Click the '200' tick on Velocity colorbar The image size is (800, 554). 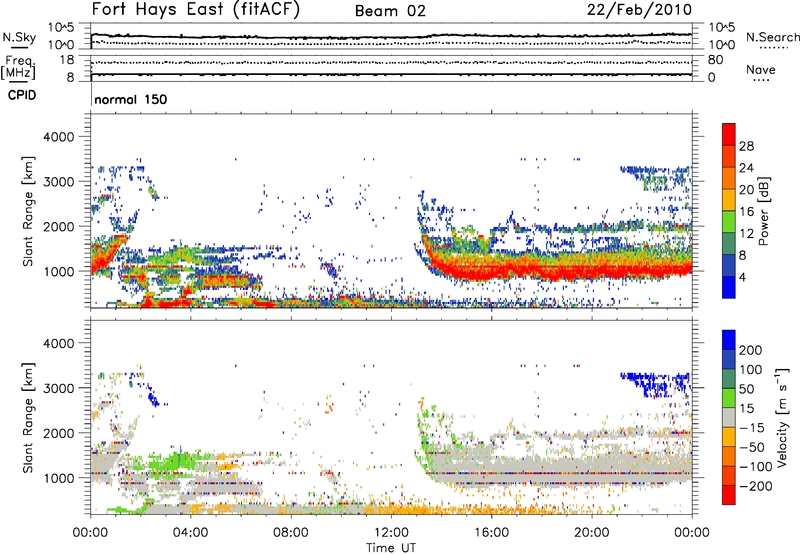751,350
